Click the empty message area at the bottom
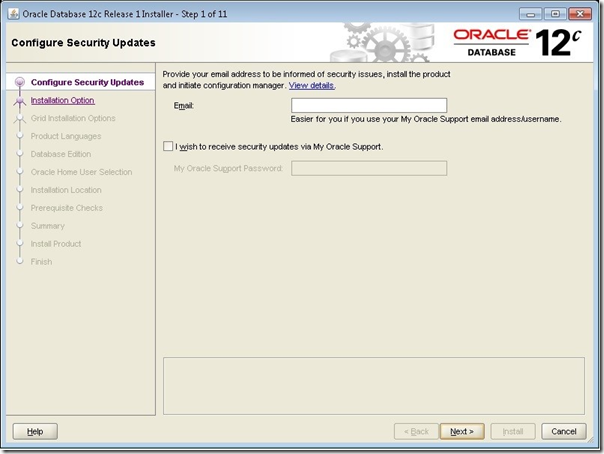 (374, 386)
